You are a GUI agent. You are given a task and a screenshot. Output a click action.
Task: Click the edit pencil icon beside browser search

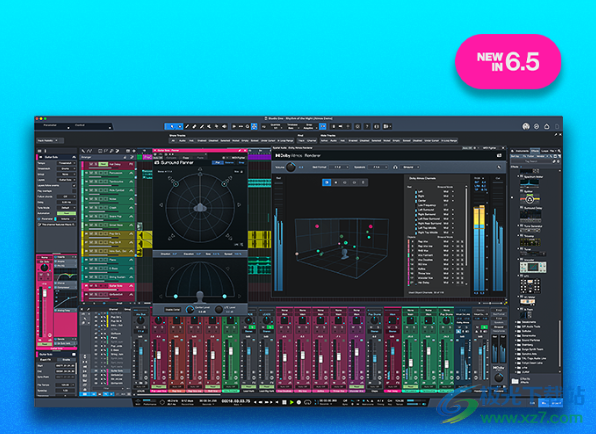point(554,161)
